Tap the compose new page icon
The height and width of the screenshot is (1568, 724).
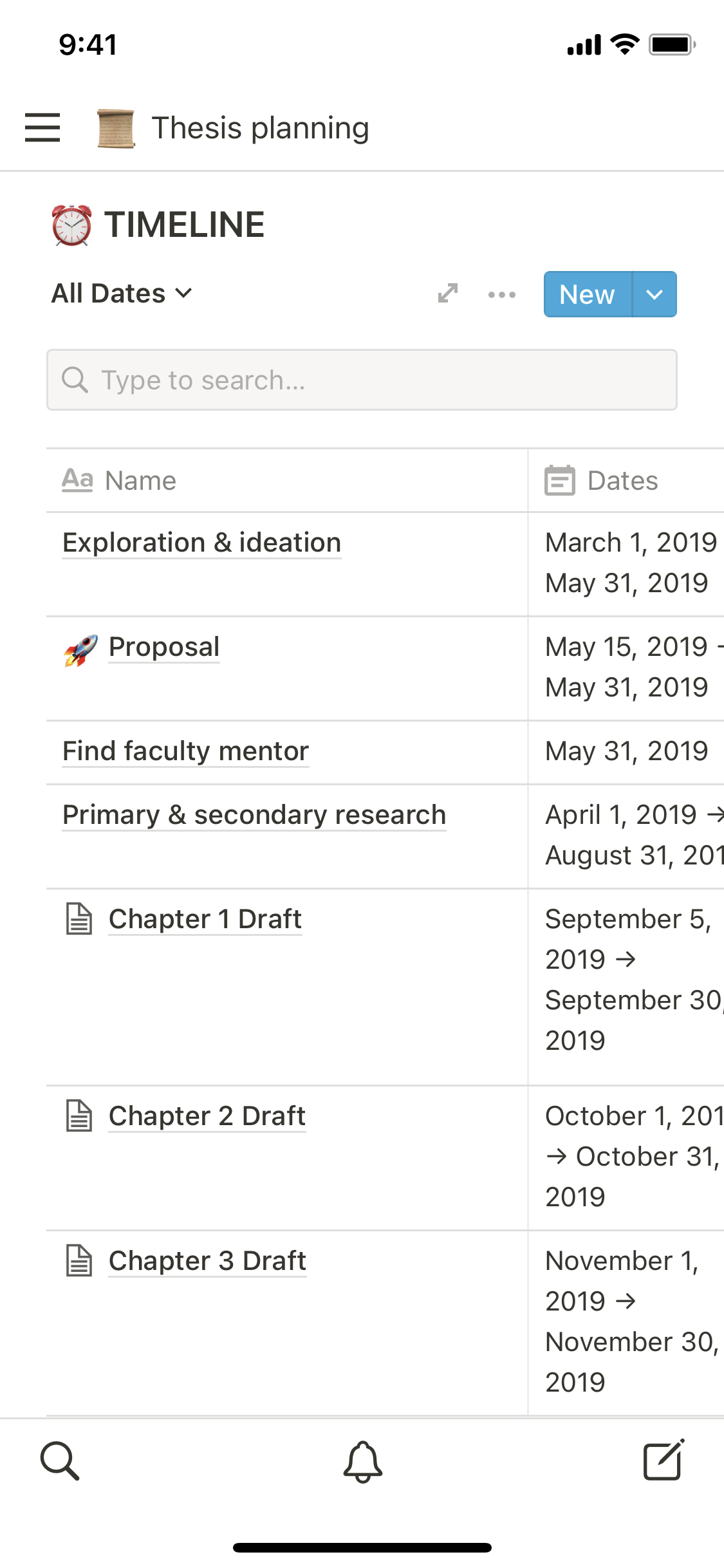664,1461
